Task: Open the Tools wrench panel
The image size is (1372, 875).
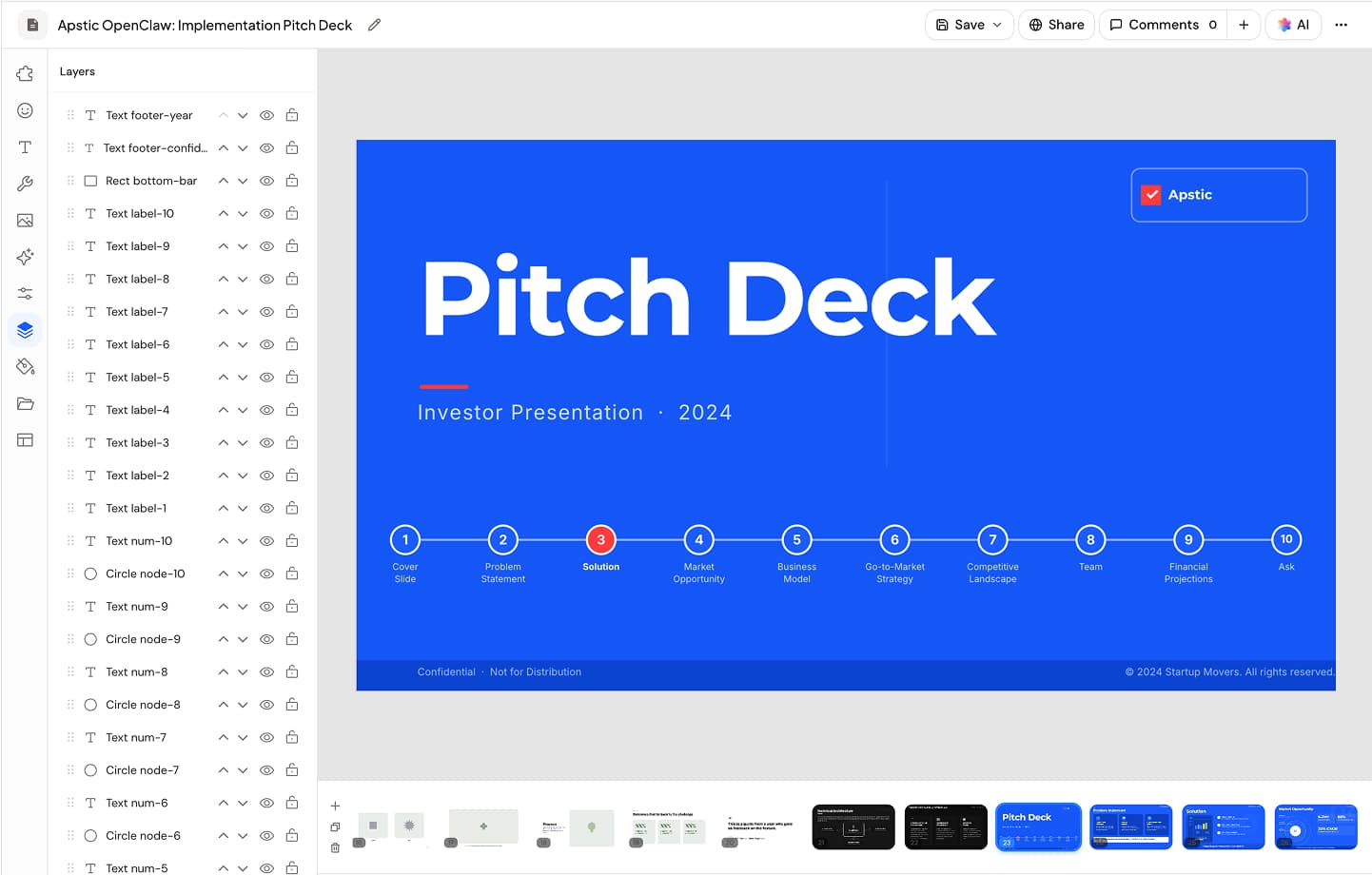Action: coord(24,184)
